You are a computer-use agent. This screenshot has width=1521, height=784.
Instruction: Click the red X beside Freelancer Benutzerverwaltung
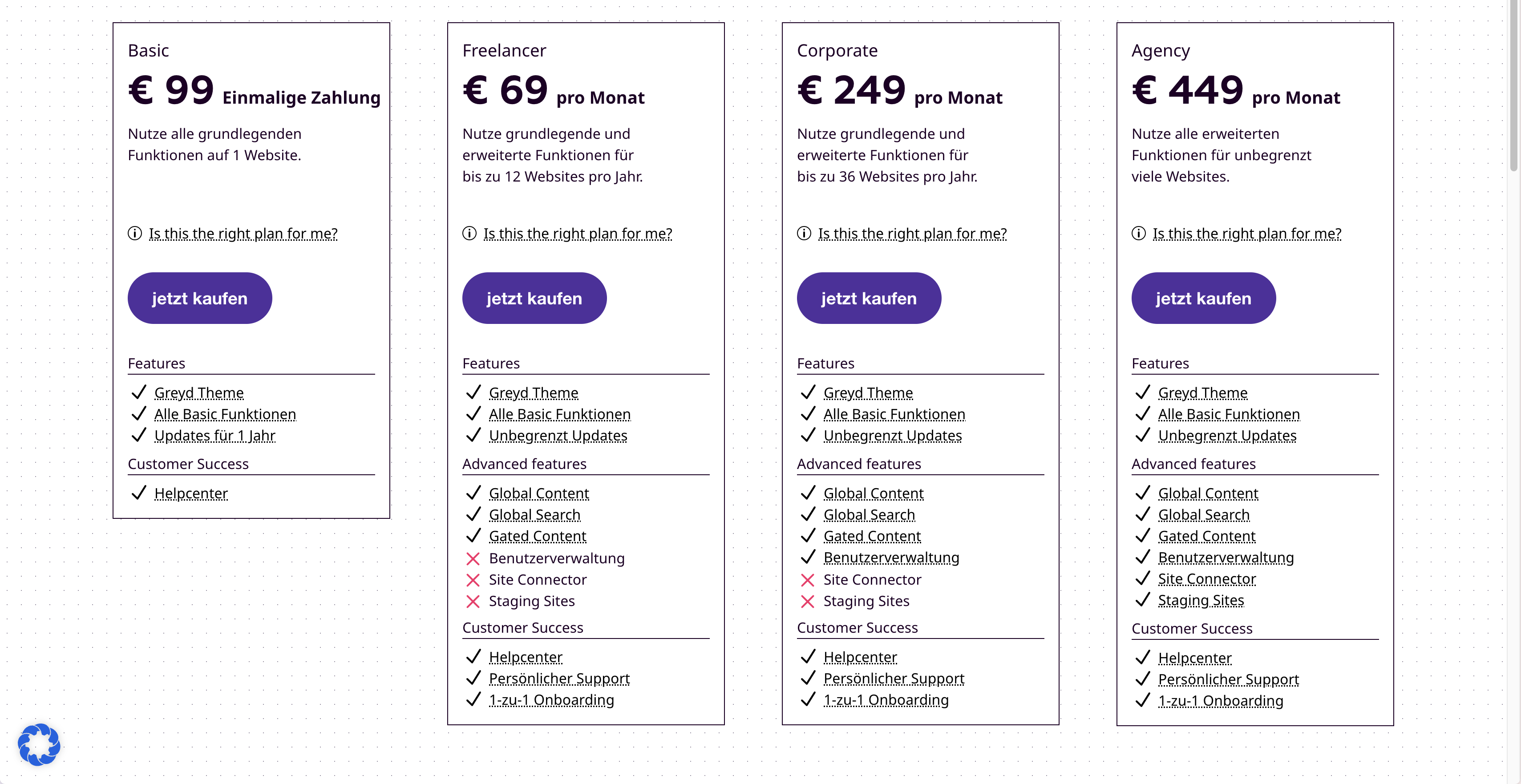[x=473, y=558]
